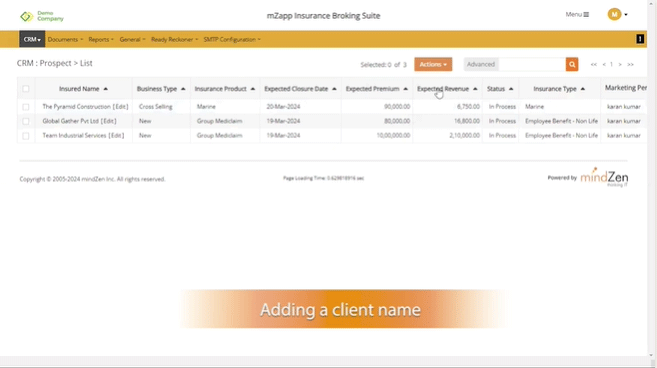Open the Actions dropdown button
This screenshot has height=368, width=657.
coord(433,64)
